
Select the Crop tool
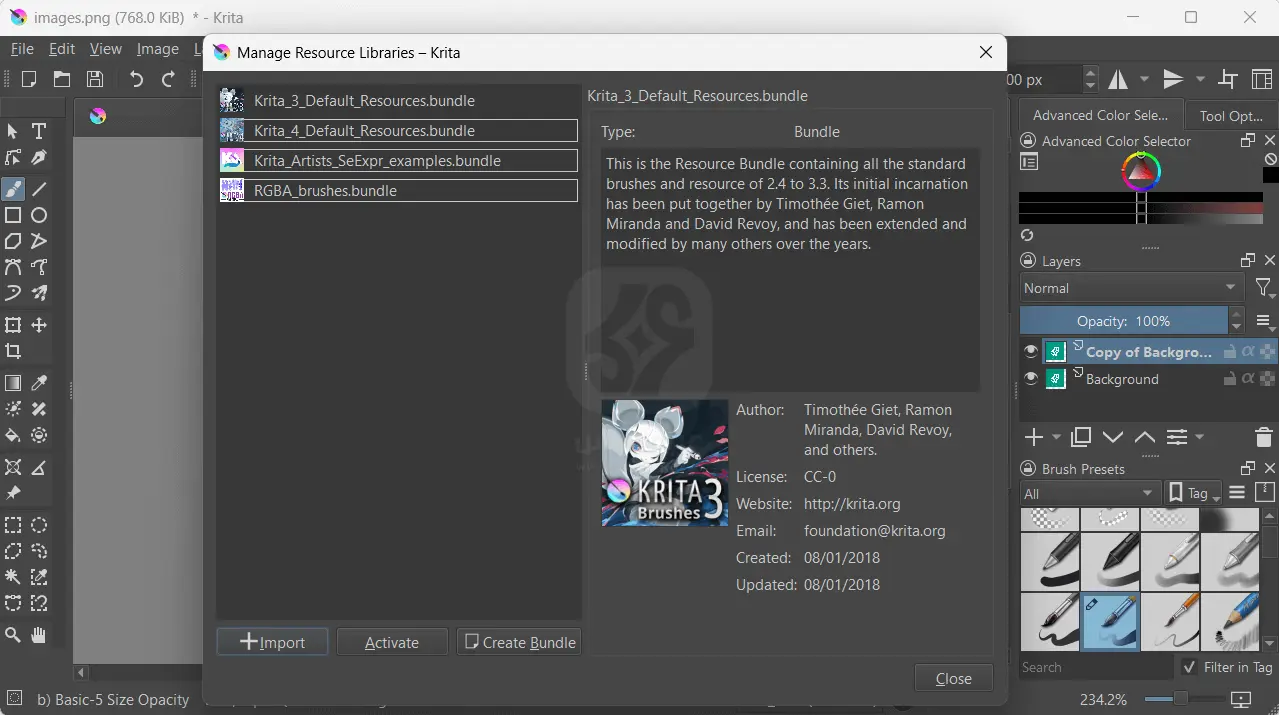pos(13,351)
